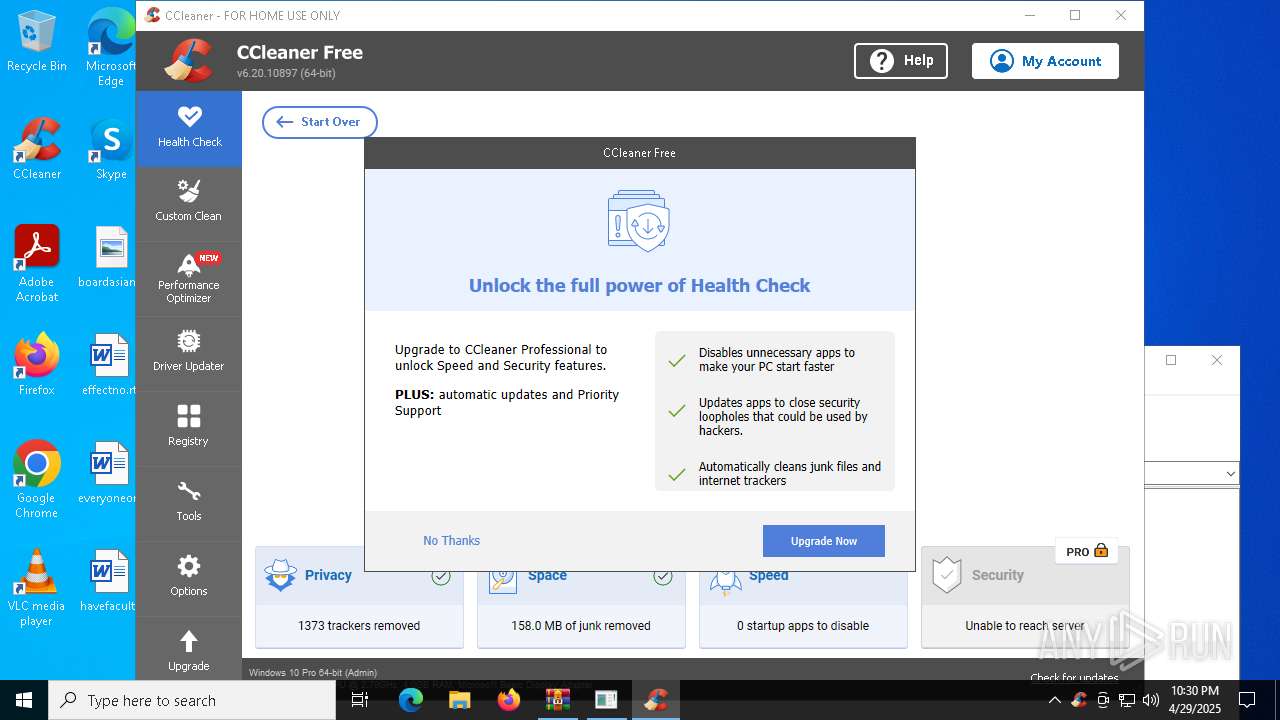
Task: Click Start Over button
Action: pyautogui.click(x=320, y=122)
